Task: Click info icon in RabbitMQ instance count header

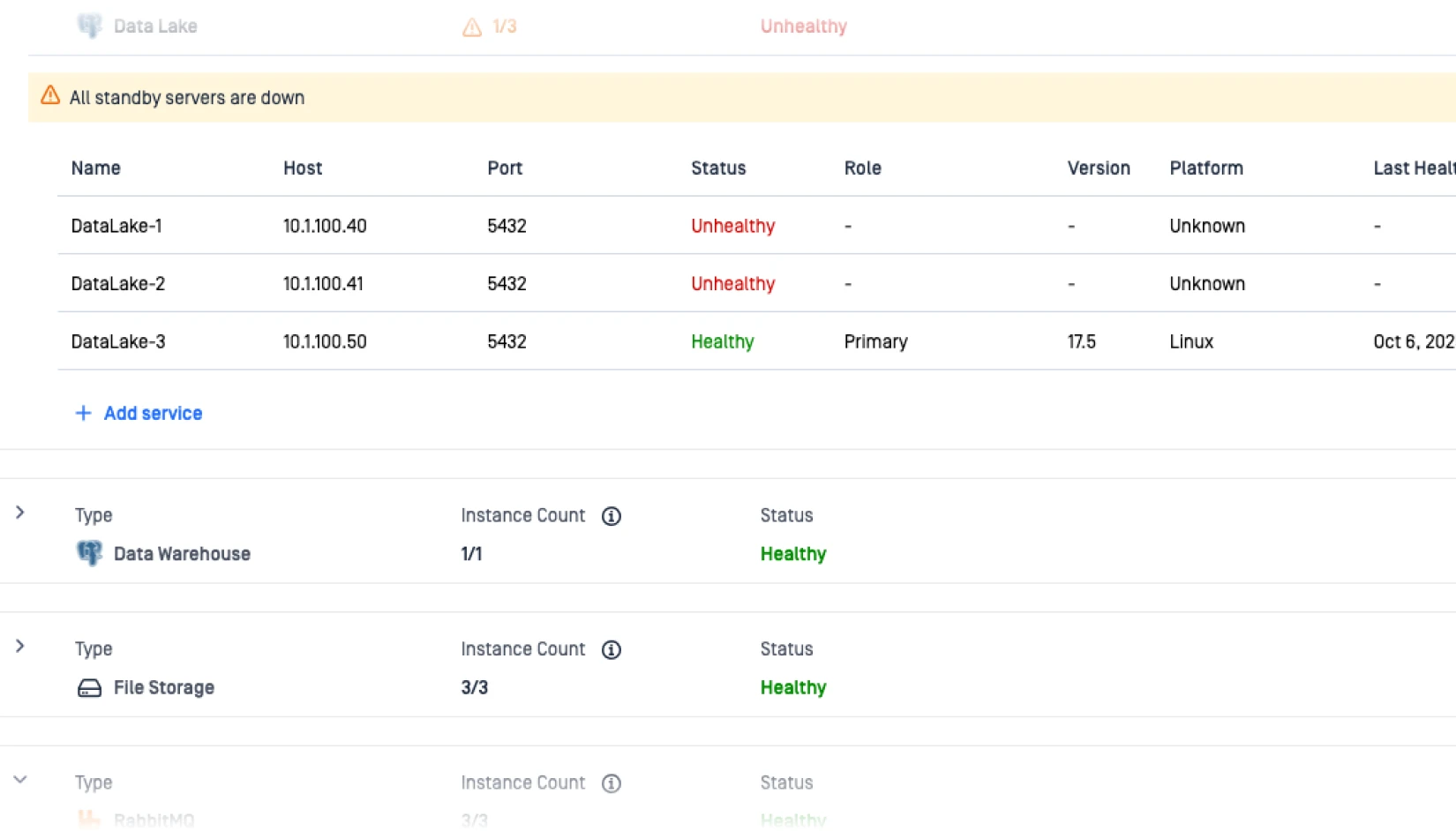Action: [612, 783]
